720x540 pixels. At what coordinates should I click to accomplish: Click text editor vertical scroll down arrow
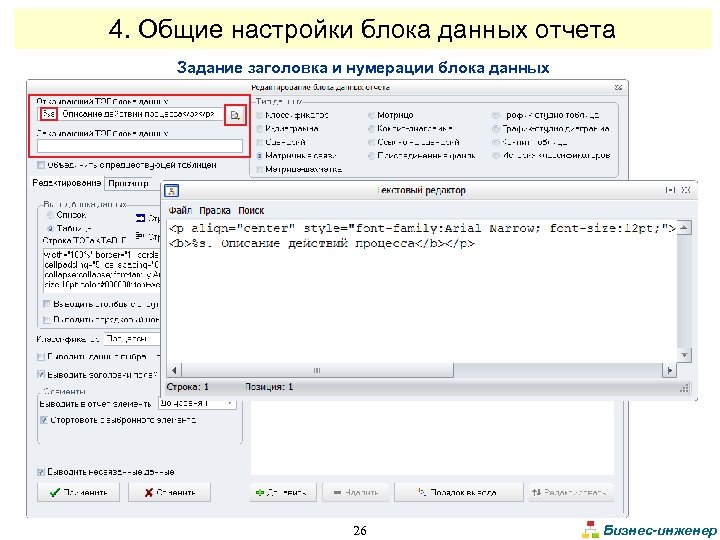pyautogui.click(x=684, y=356)
